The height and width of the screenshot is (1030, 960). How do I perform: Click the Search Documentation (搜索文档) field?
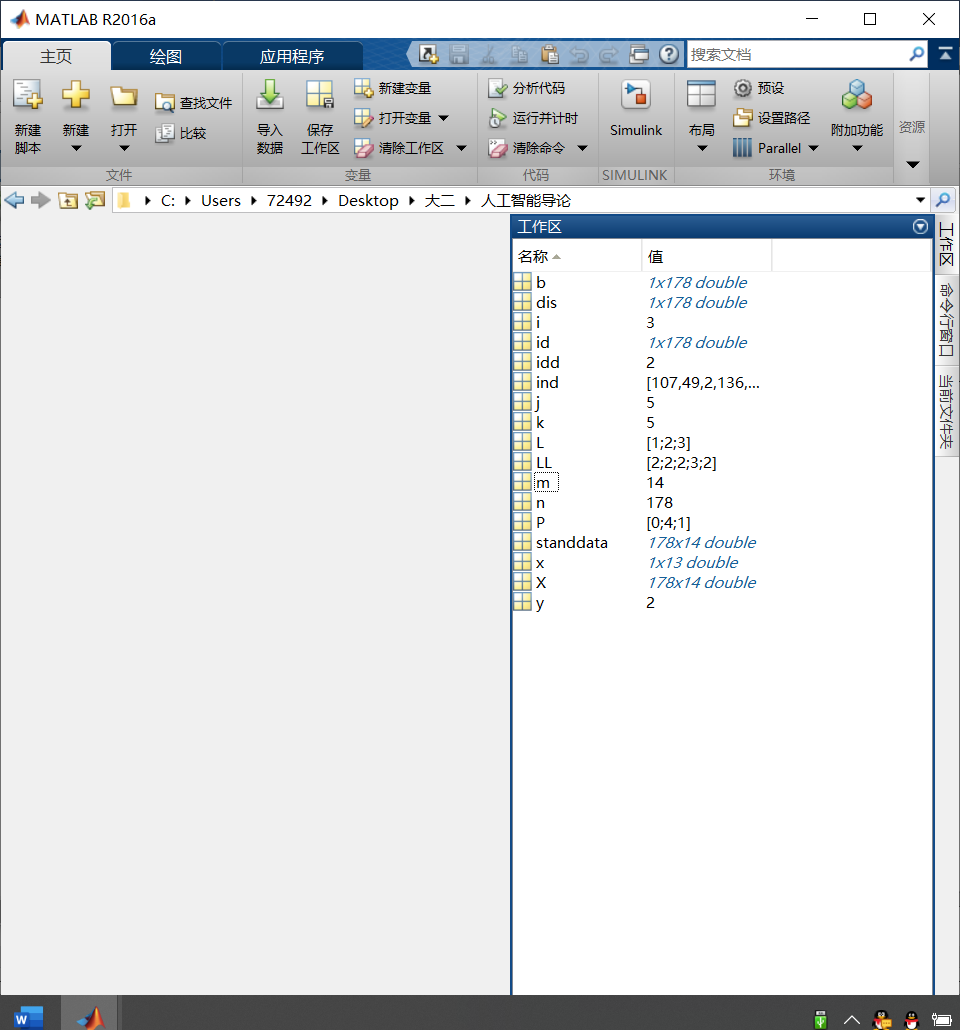point(796,55)
